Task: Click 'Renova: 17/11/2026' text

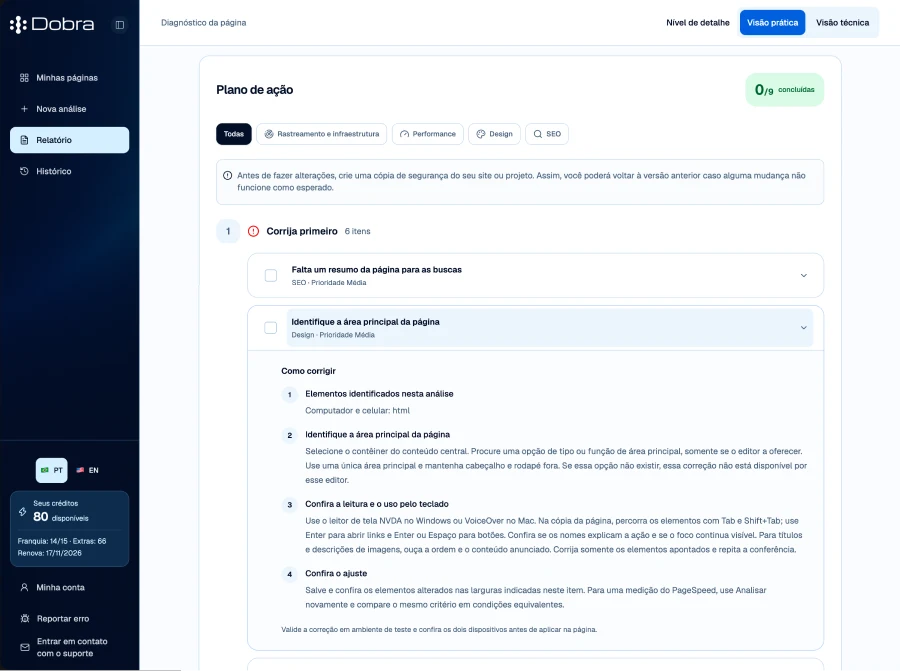Action: tap(49, 553)
